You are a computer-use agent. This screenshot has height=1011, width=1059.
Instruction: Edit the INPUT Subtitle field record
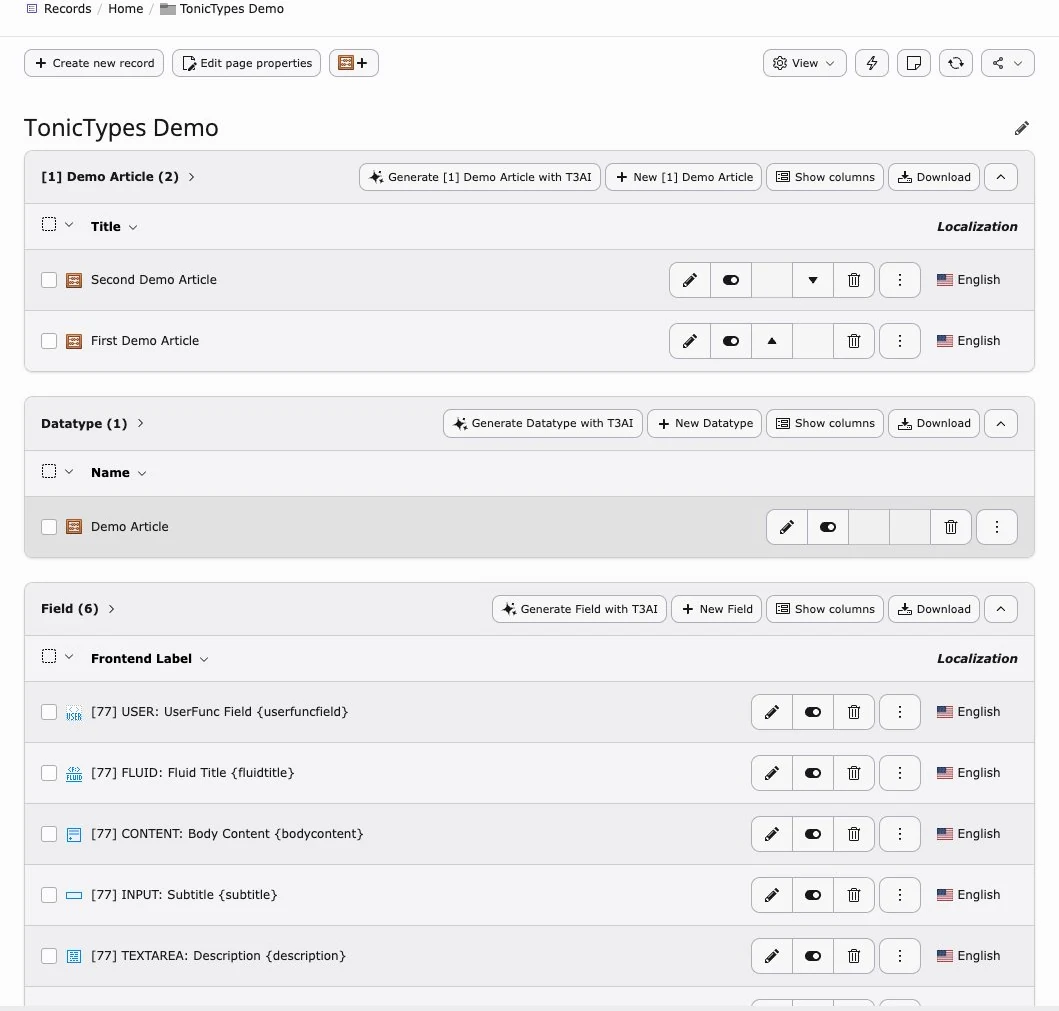772,895
